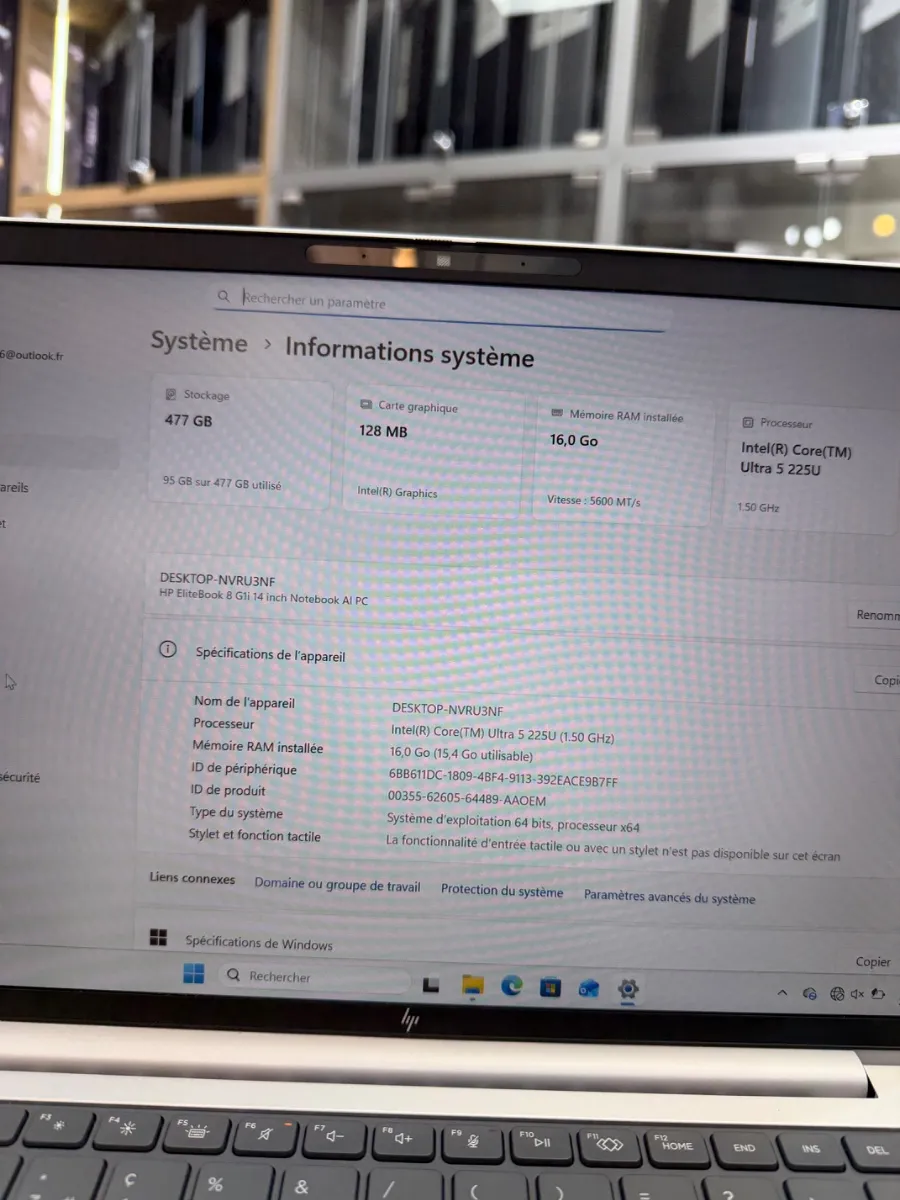Select the device name DESKTOP-NVRU3NF value
The width and height of the screenshot is (900, 1200).
click(x=448, y=709)
